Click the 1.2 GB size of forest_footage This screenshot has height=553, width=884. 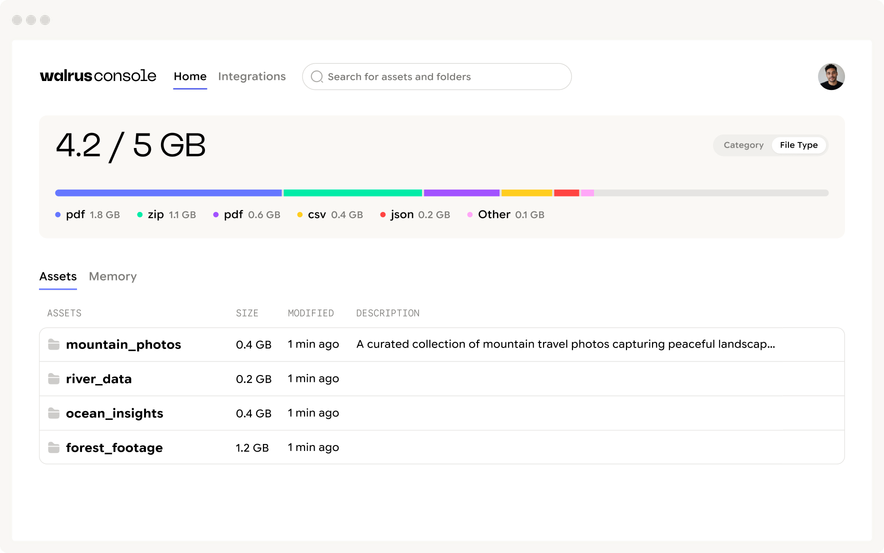[x=252, y=448]
